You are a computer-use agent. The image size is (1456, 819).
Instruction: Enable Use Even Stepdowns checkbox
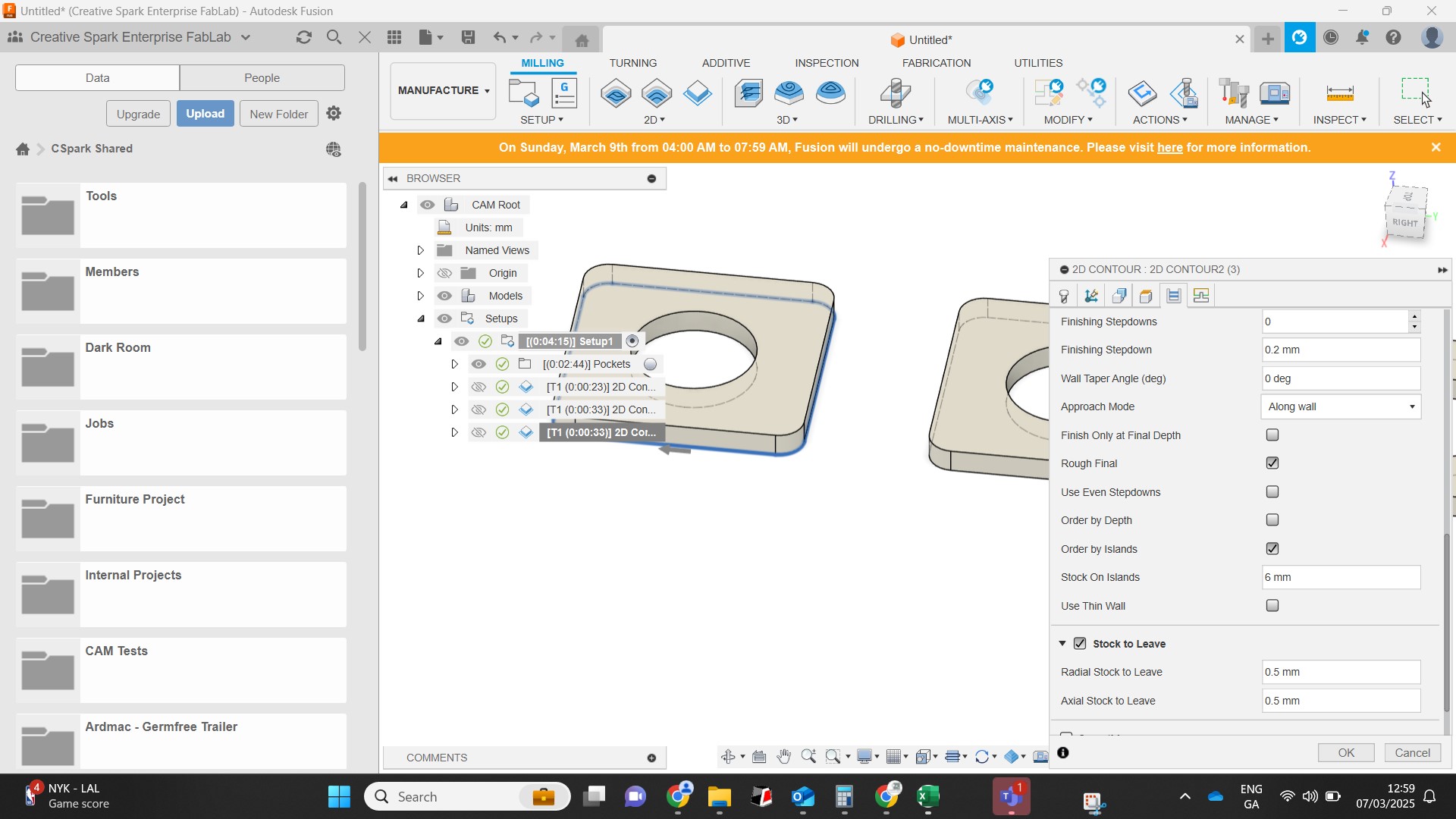pos(1272,492)
